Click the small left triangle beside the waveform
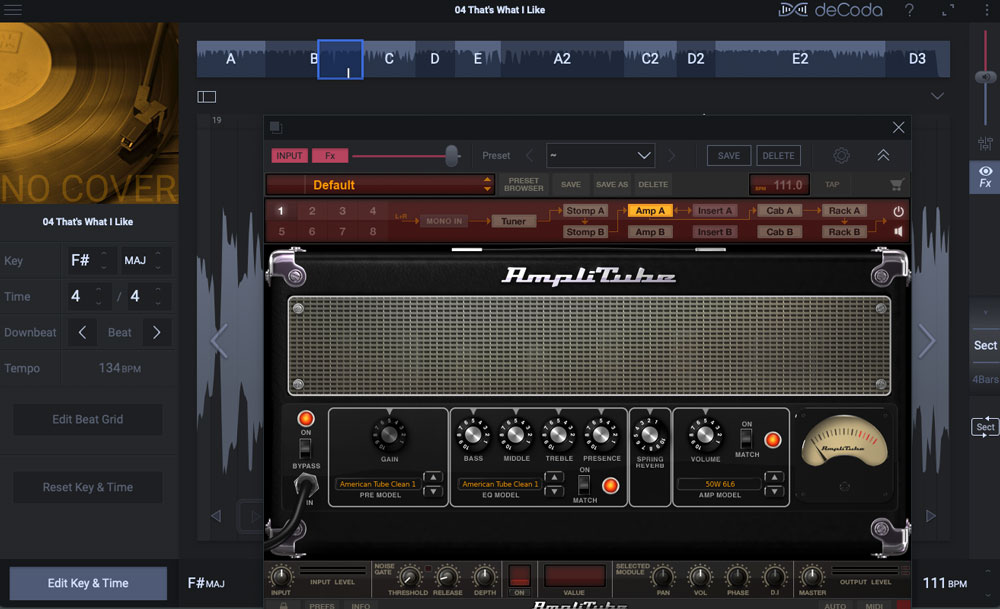The width and height of the screenshot is (1000, 609). point(216,516)
